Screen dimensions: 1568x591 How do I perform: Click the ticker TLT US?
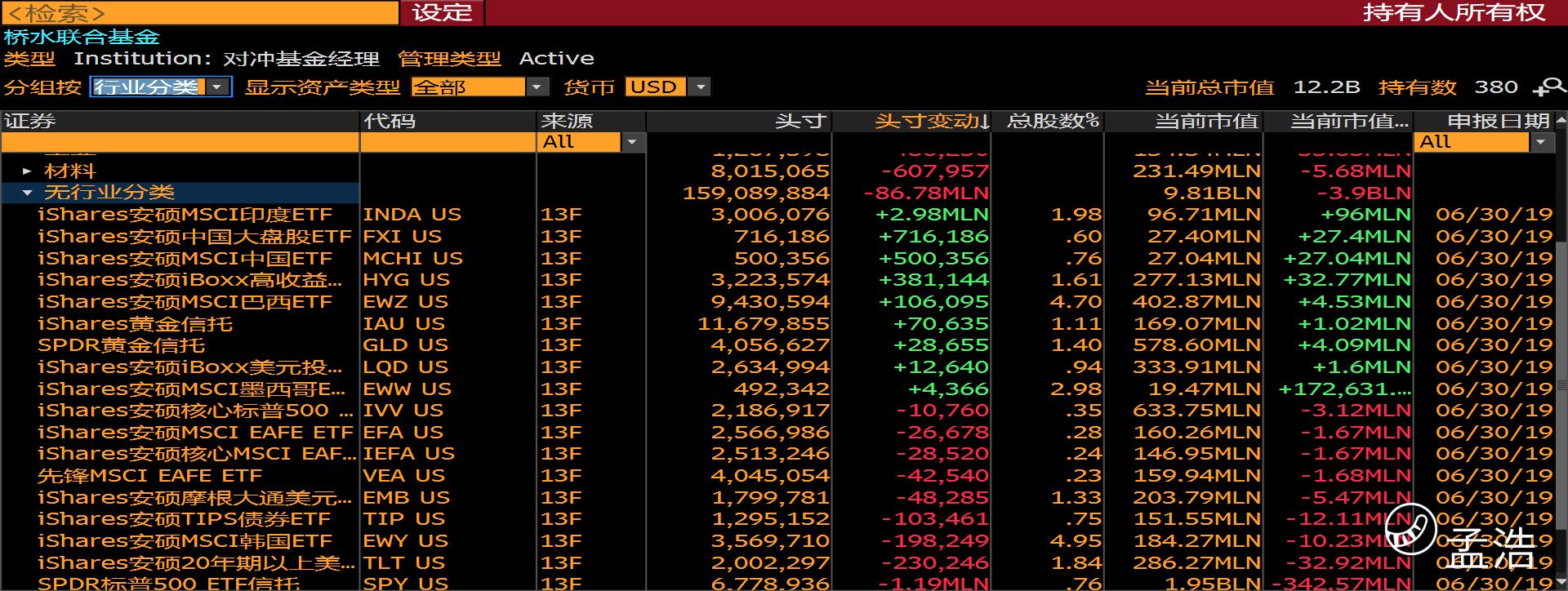click(403, 563)
